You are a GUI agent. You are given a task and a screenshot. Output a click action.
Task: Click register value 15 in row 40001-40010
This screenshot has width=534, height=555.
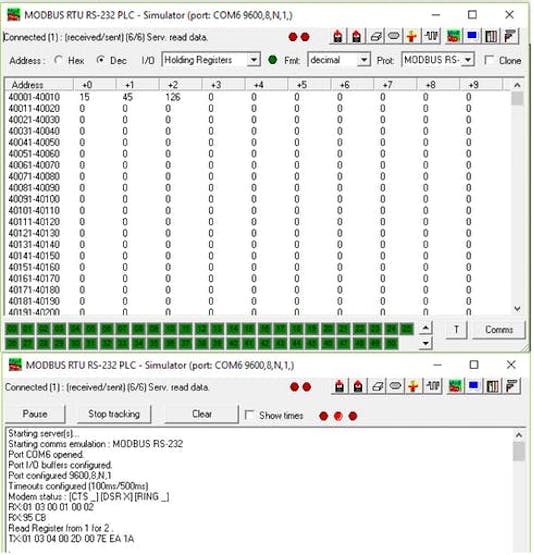click(85, 97)
